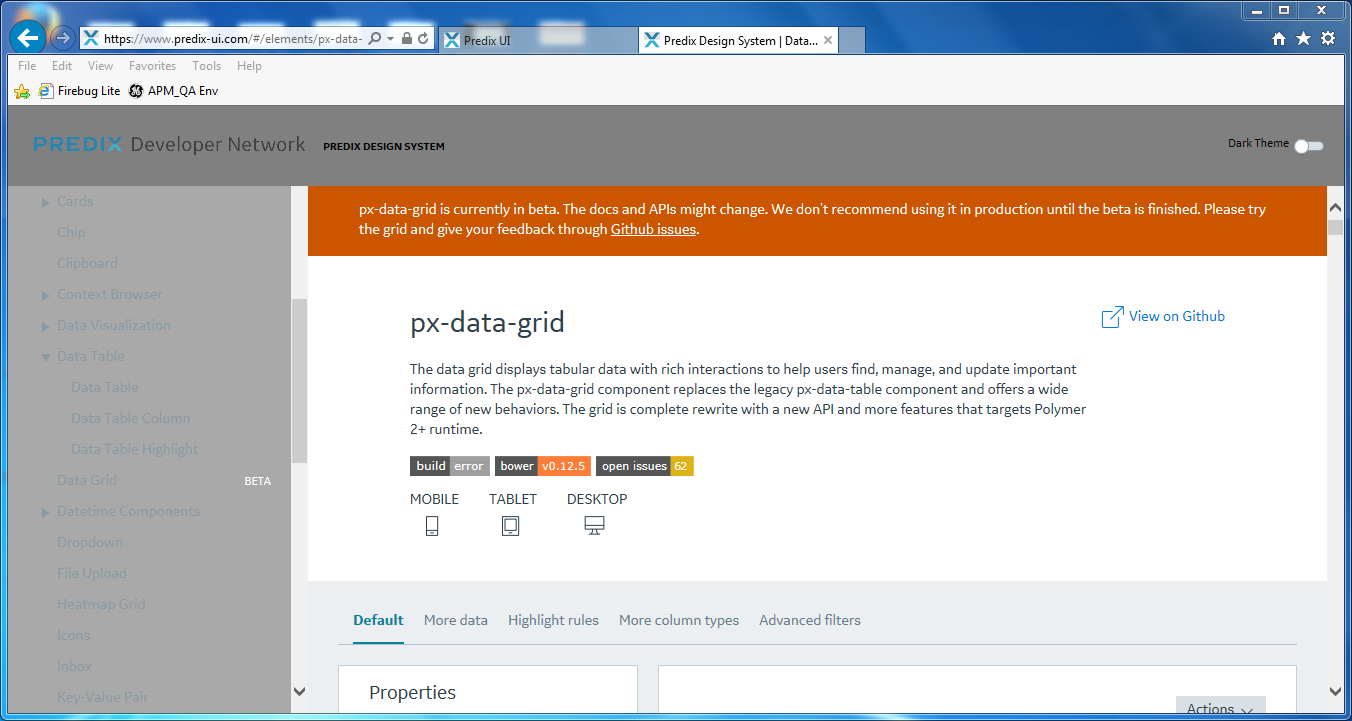
Task: Click the Add to Favorites bar star icon
Action: (x=22, y=91)
